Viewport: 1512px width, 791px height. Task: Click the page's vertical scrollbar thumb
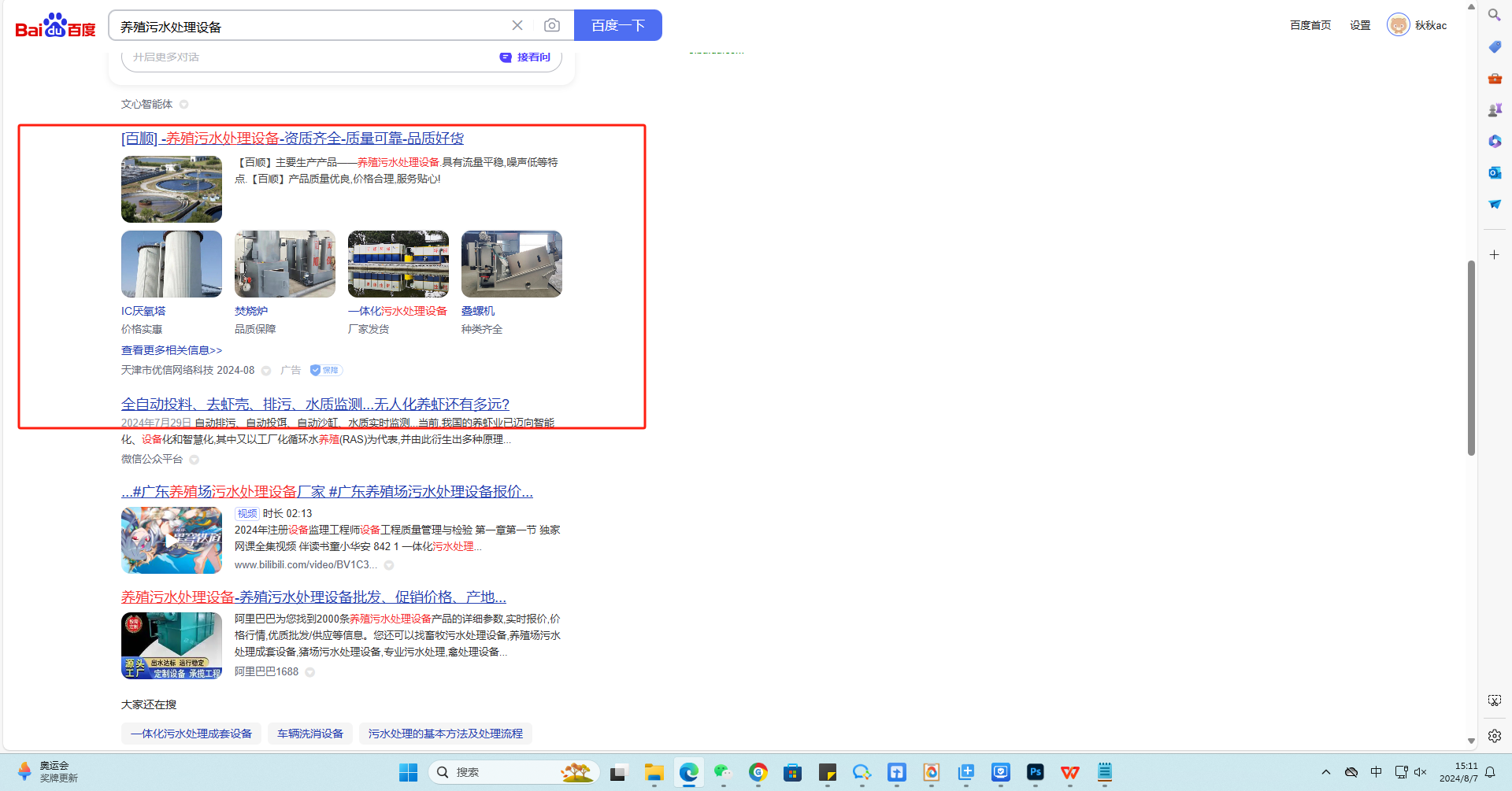tap(1470, 358)
